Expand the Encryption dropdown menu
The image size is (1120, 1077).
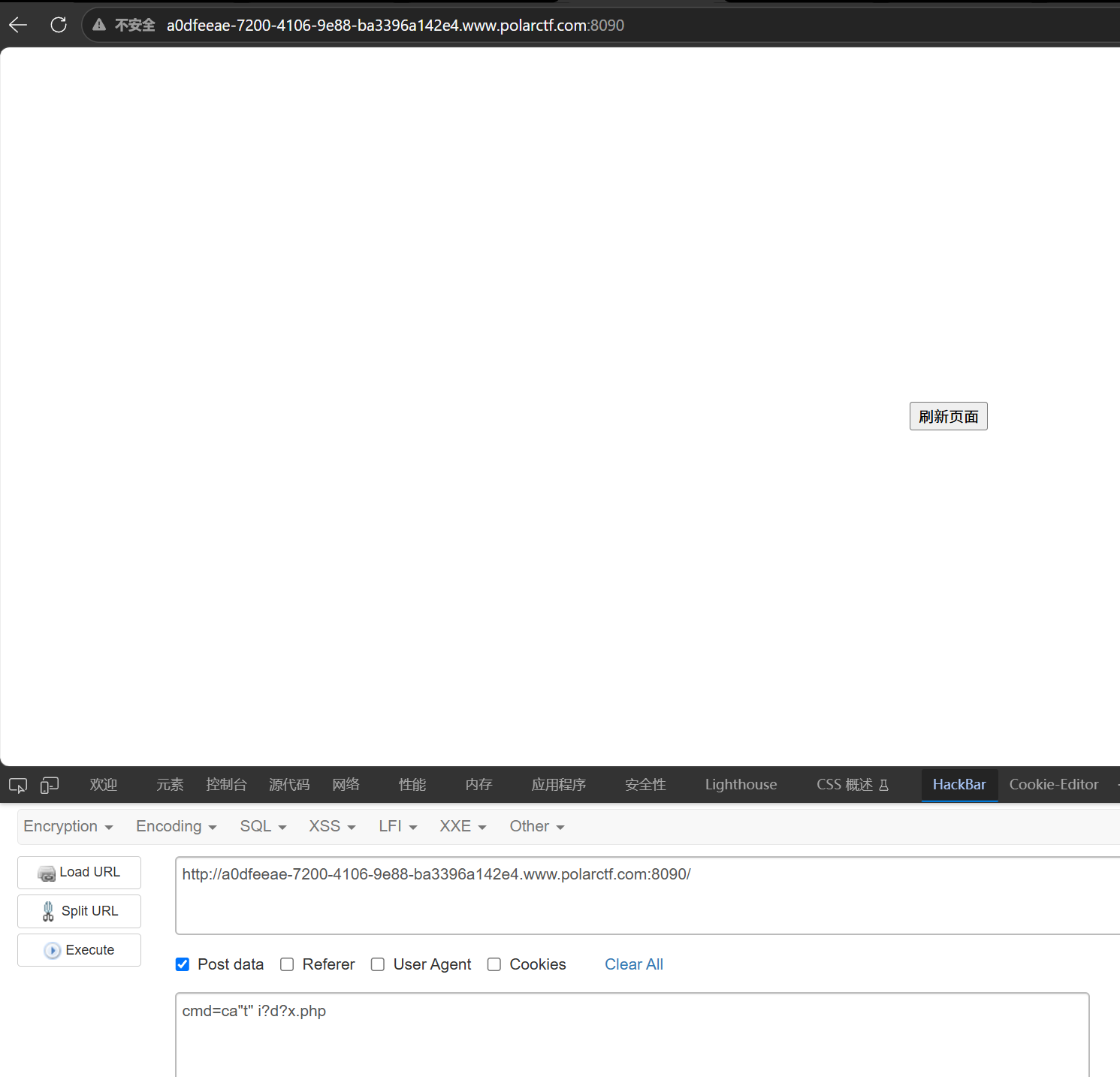coord(68,826)
